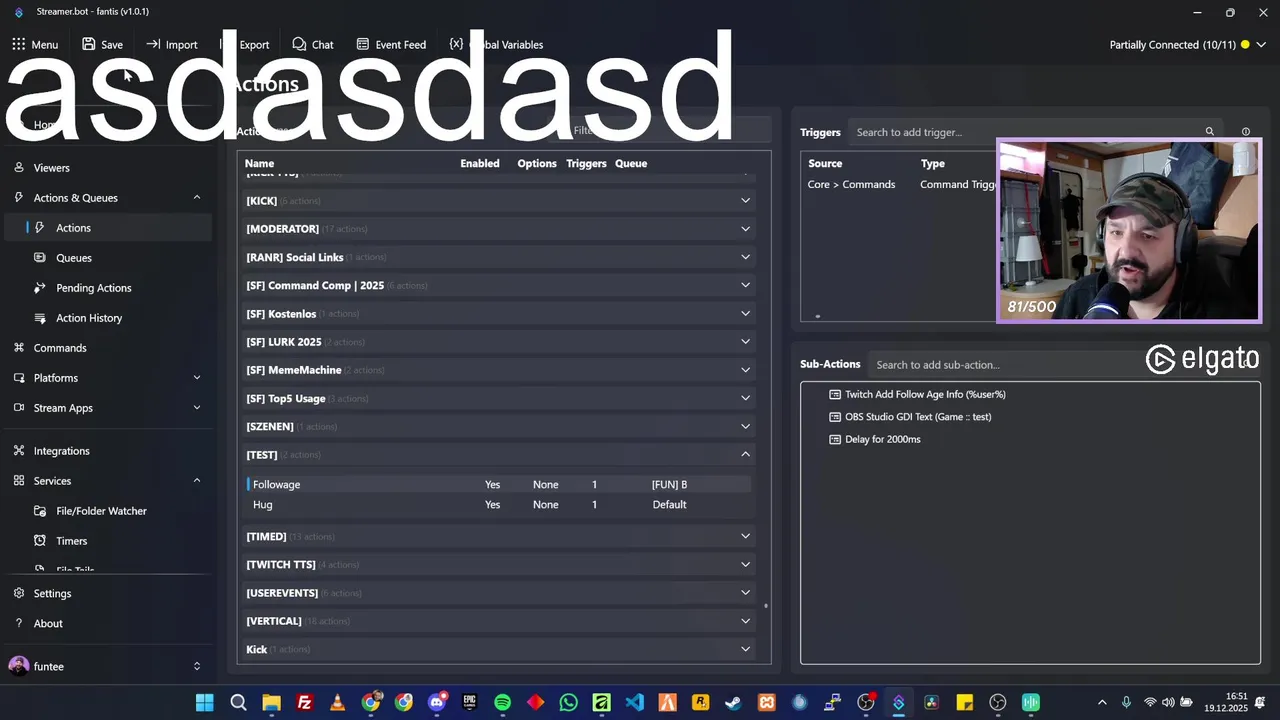The image size is (1280, 720).
Task: Click the [FUN] B queue cell
Action: [x=669, y=484]
